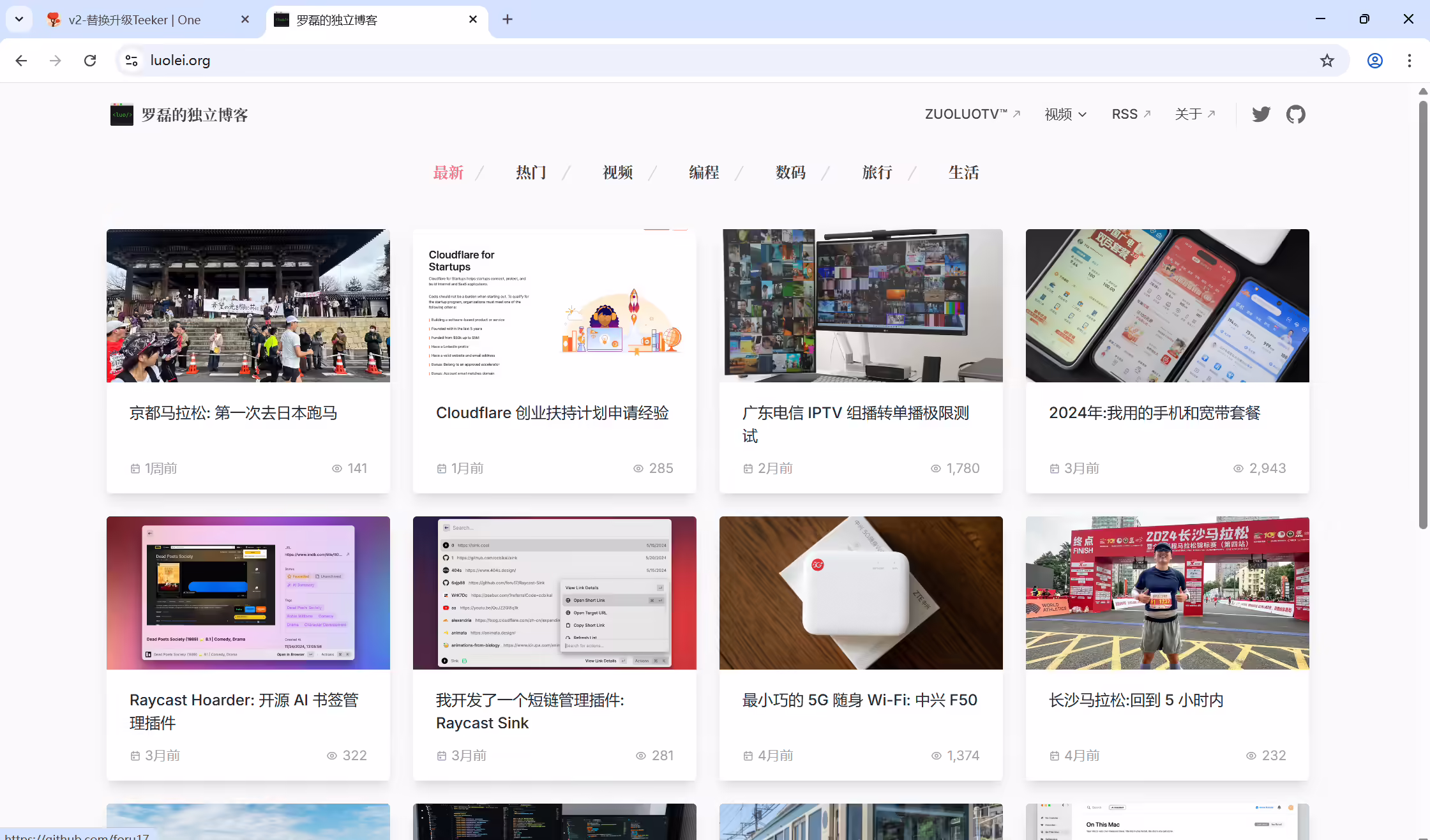Open the RSS link

pyautogui.click(x=1131, y=114)
